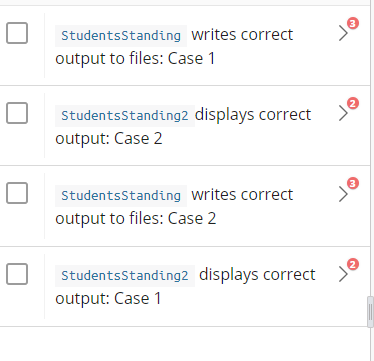The height and width of the screenshot is (361, 374).
Task: Click StudentsStanding2 code label in Case 2 row
Action: (125, 116)
